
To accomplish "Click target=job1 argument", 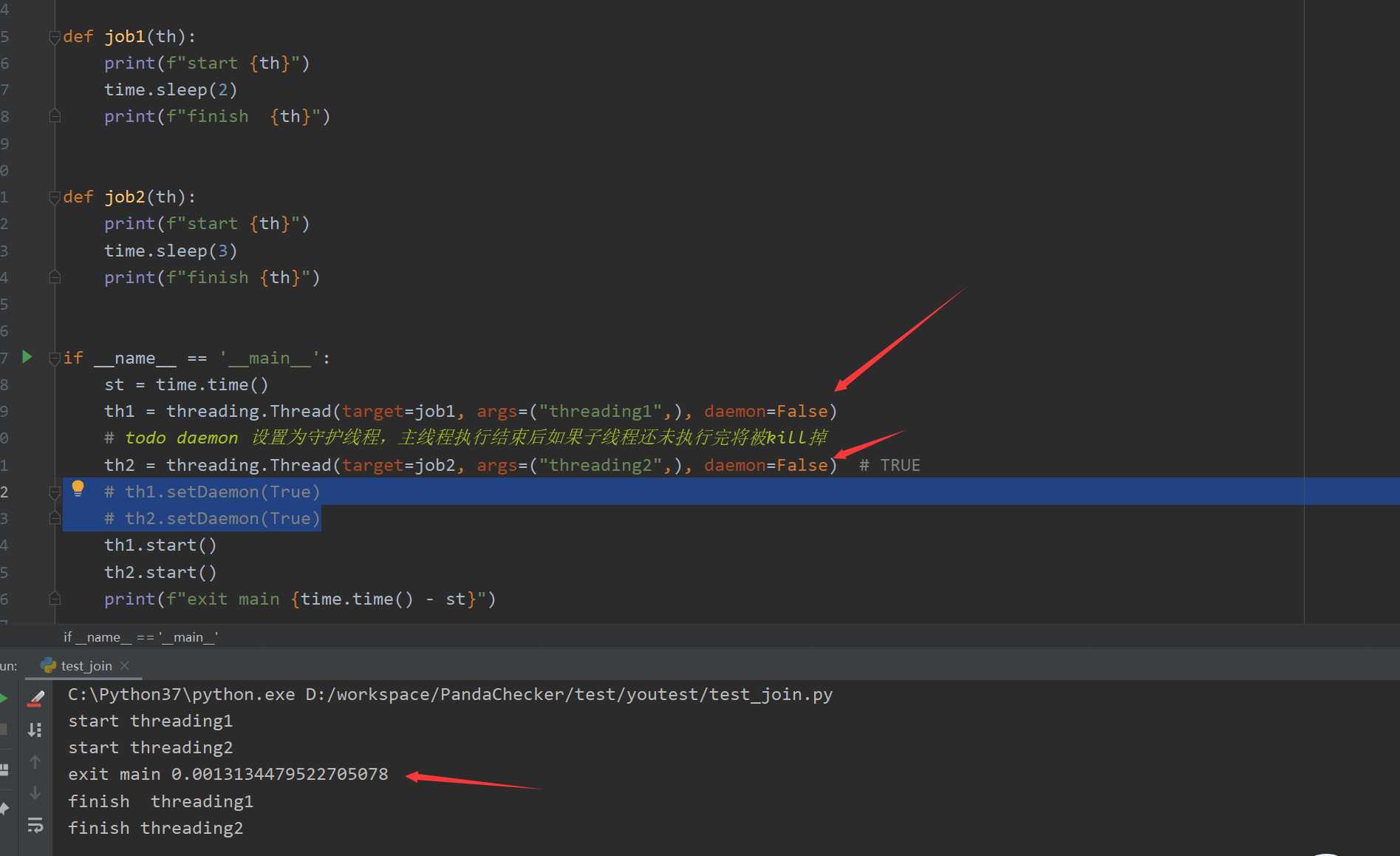I will (398, 411).
